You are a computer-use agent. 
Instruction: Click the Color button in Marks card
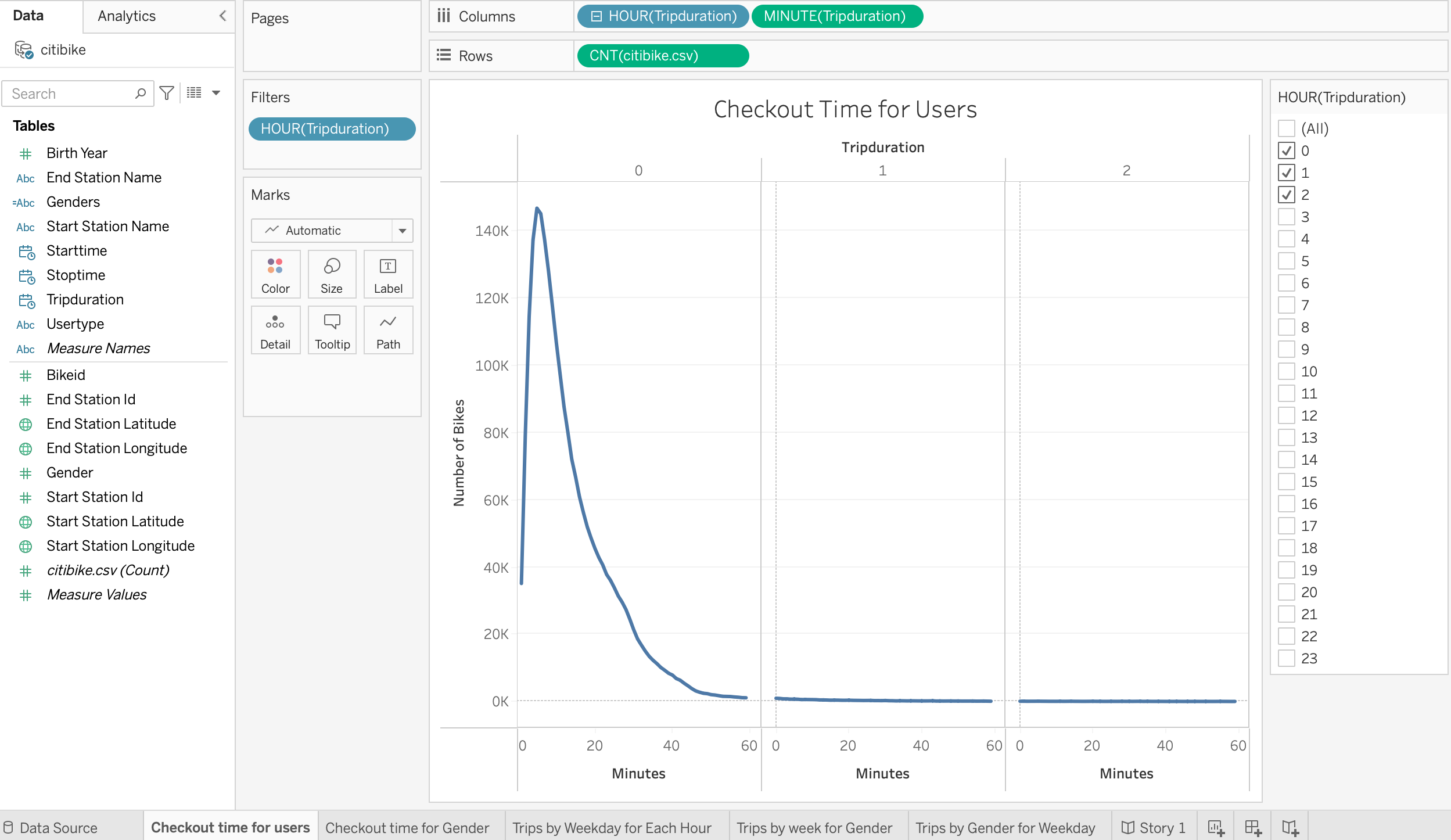(x=275, y=274)
